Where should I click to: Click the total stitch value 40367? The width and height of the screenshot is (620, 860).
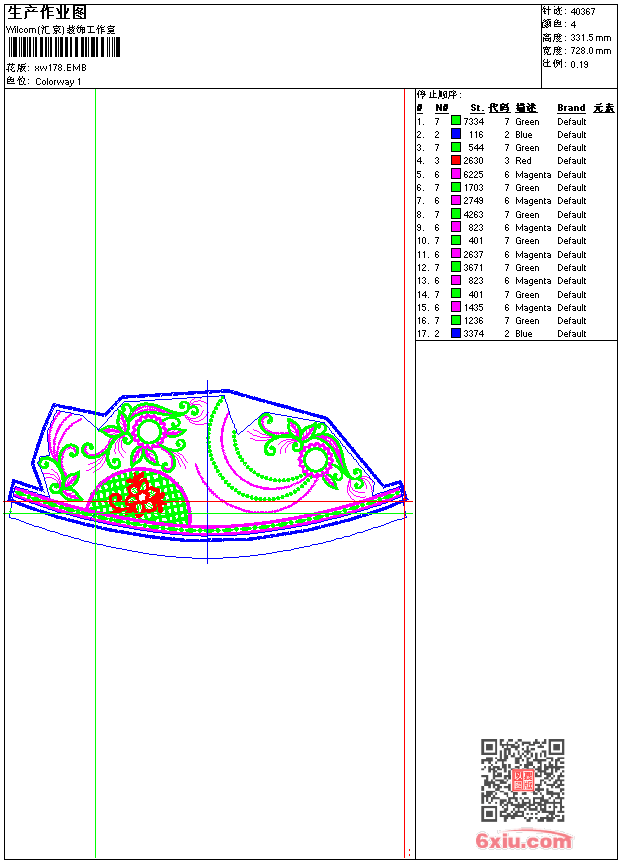click(583, 12)
